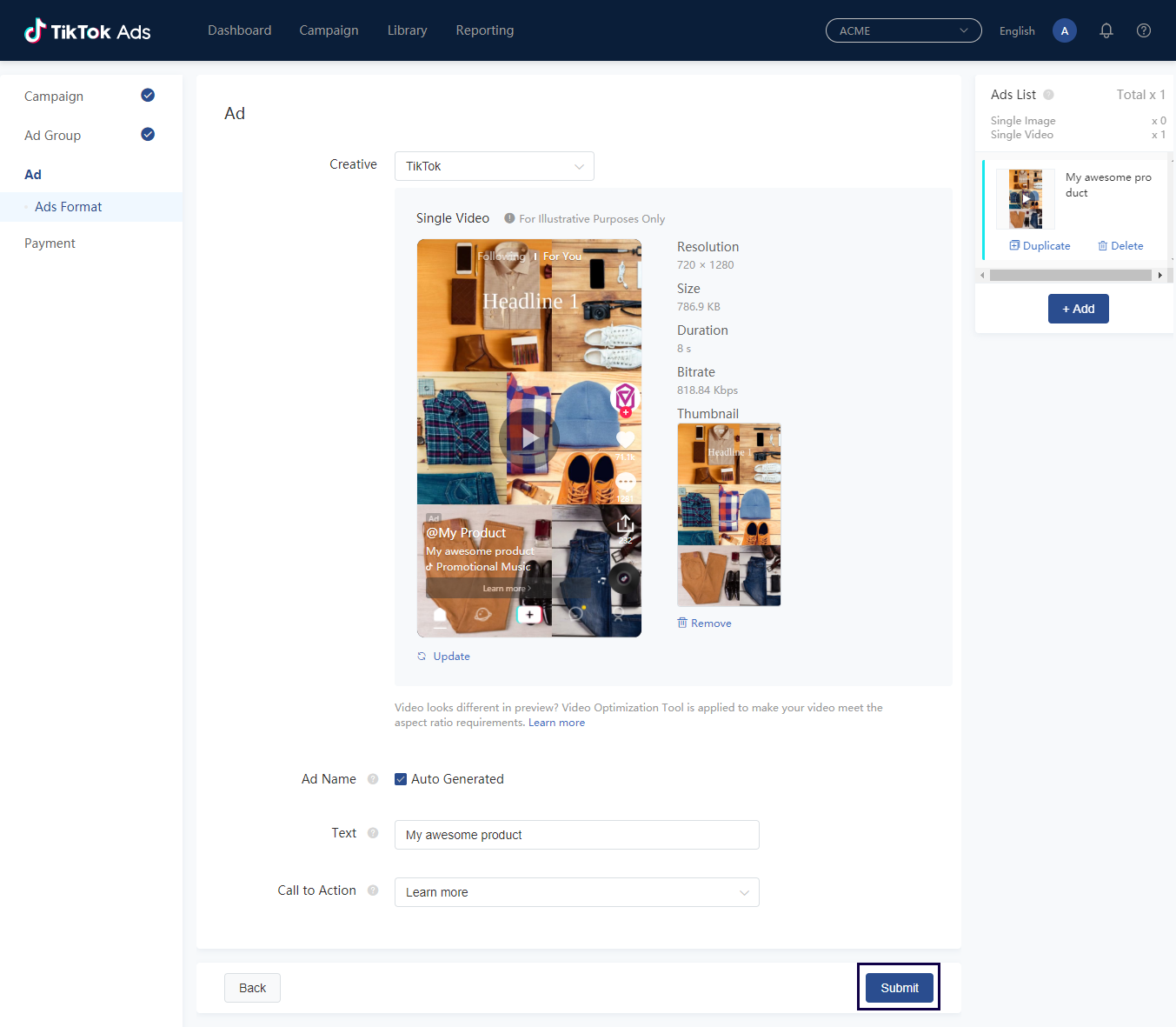The width and height of the screenshot is (1176, 1027).
Task: Go to the Library tab
Action: tap(407, 30)
